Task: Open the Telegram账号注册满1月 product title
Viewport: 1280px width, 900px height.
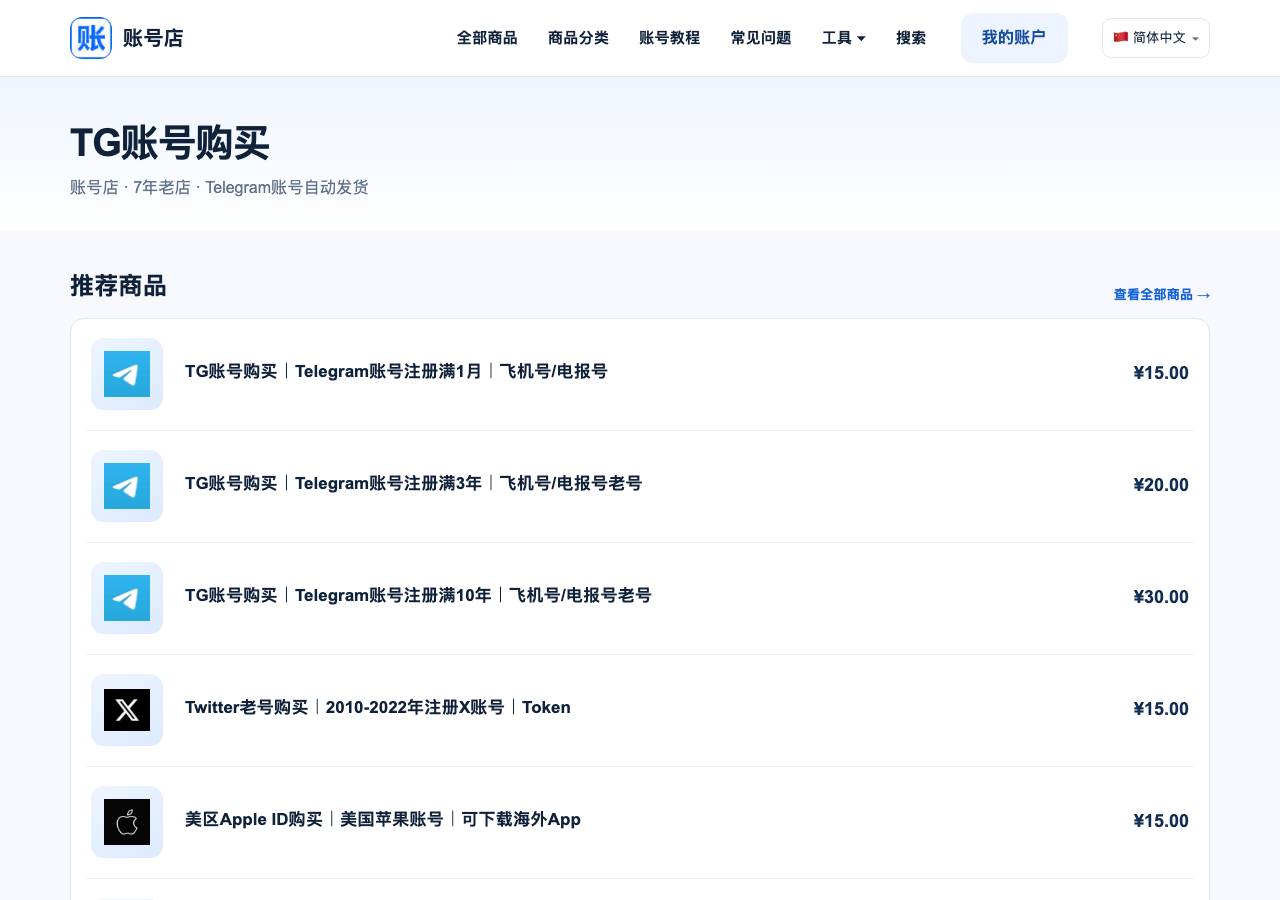Action: tap(396, 371)
